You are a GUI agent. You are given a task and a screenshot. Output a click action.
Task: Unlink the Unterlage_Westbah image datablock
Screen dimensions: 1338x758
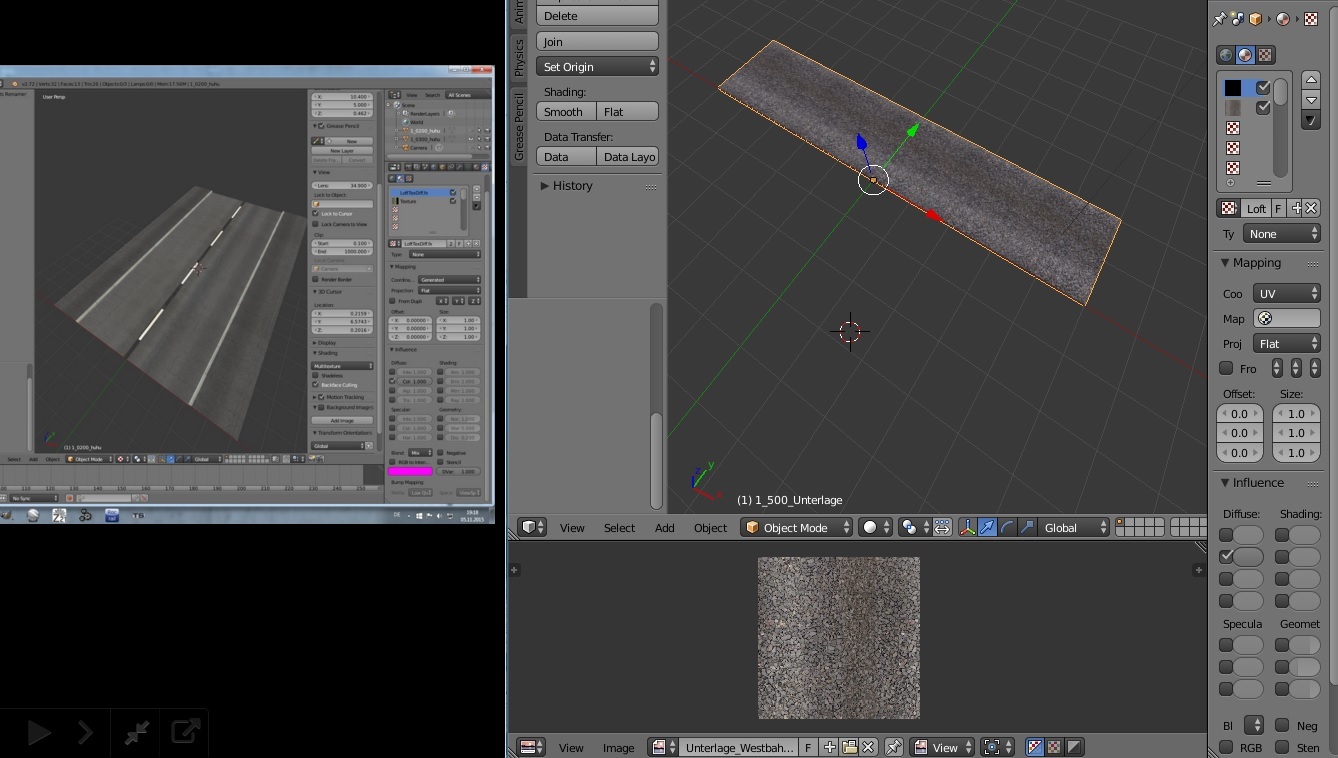click(x=868, y=747)
